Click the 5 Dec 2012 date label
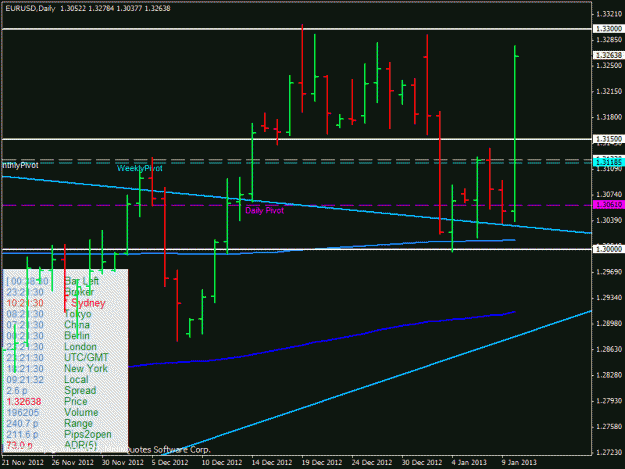The image size is (625, 469). [170, 462]
